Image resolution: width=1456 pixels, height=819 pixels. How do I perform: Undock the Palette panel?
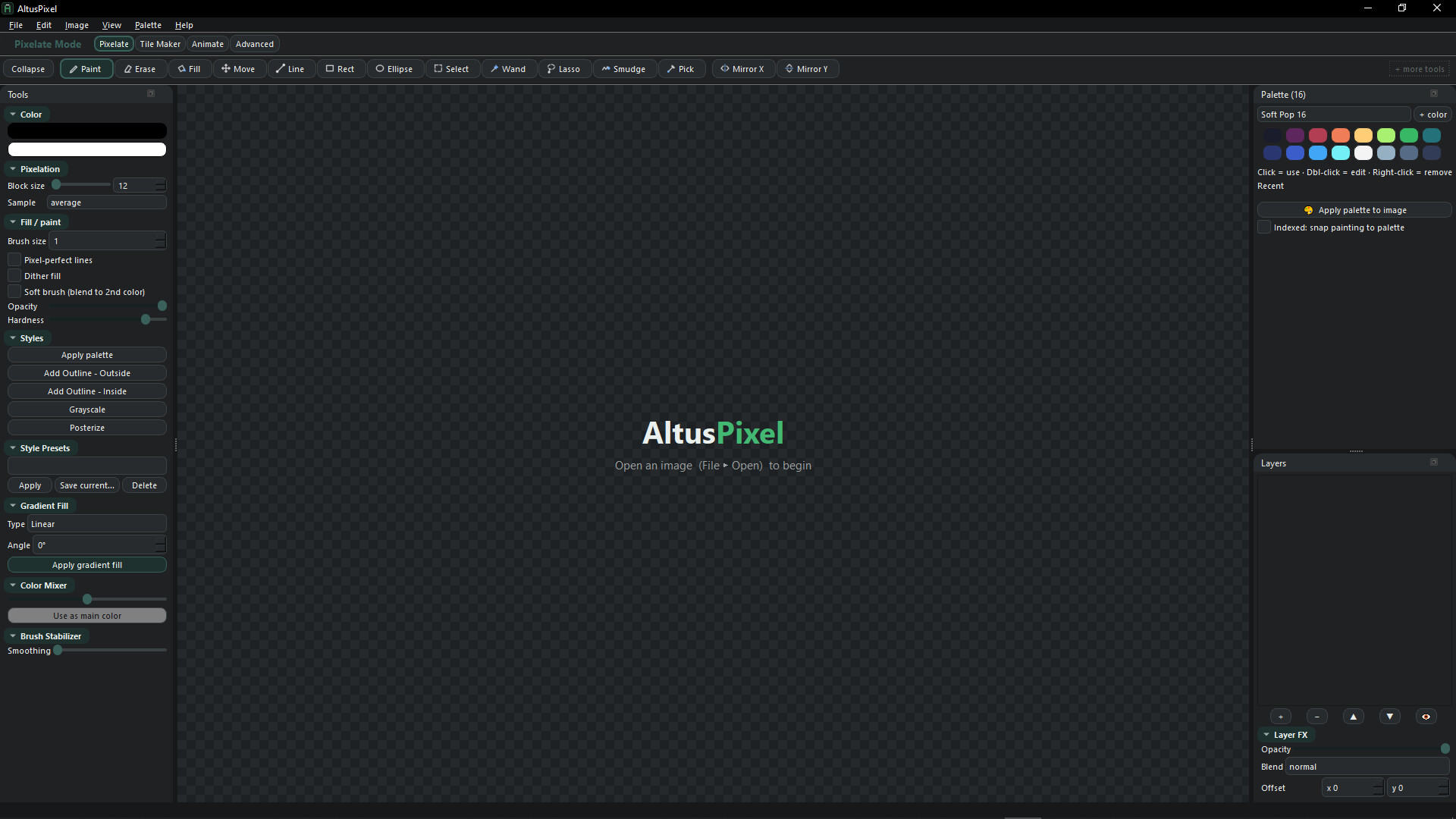[1434, 94]
